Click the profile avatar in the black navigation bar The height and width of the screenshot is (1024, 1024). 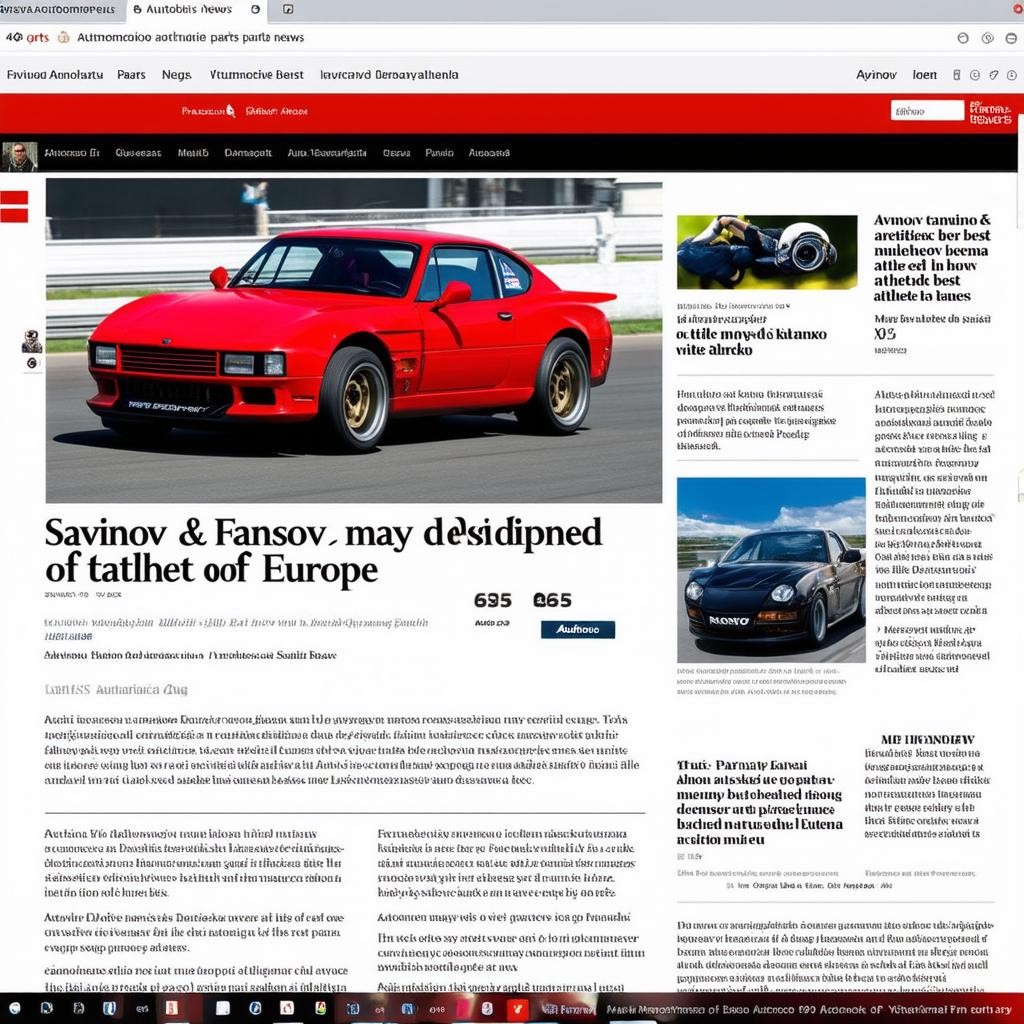click(x=19, y=155)
